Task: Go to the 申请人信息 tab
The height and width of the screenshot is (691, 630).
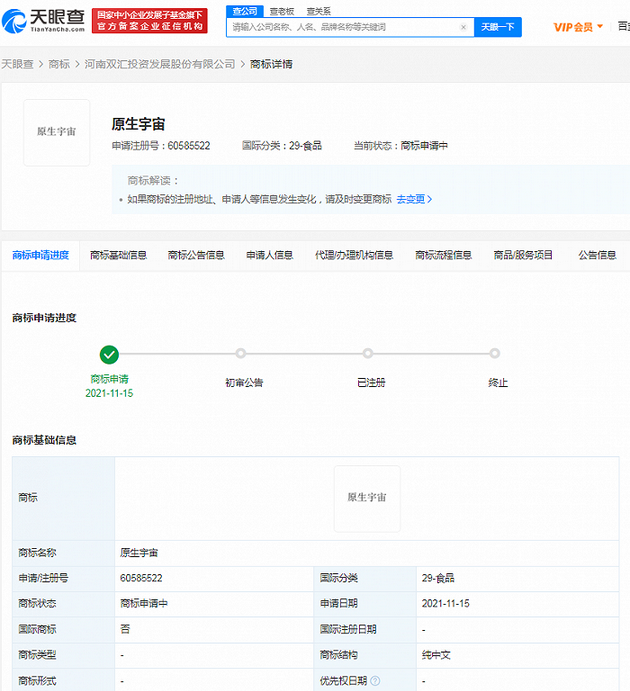Action: tap(270, 255)
